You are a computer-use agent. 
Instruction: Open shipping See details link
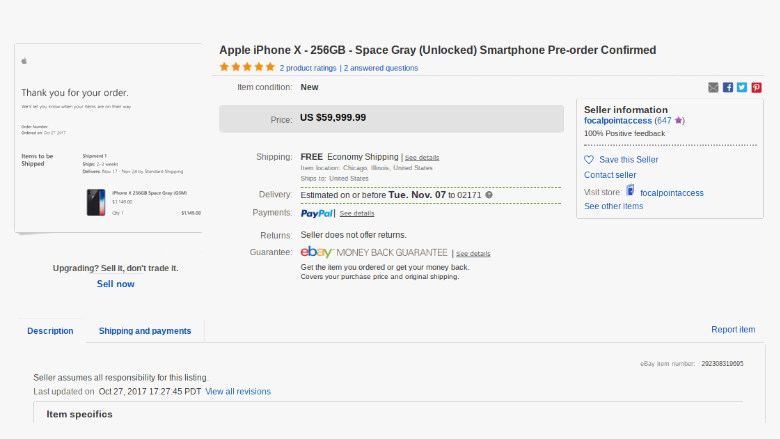coord(422,158)
